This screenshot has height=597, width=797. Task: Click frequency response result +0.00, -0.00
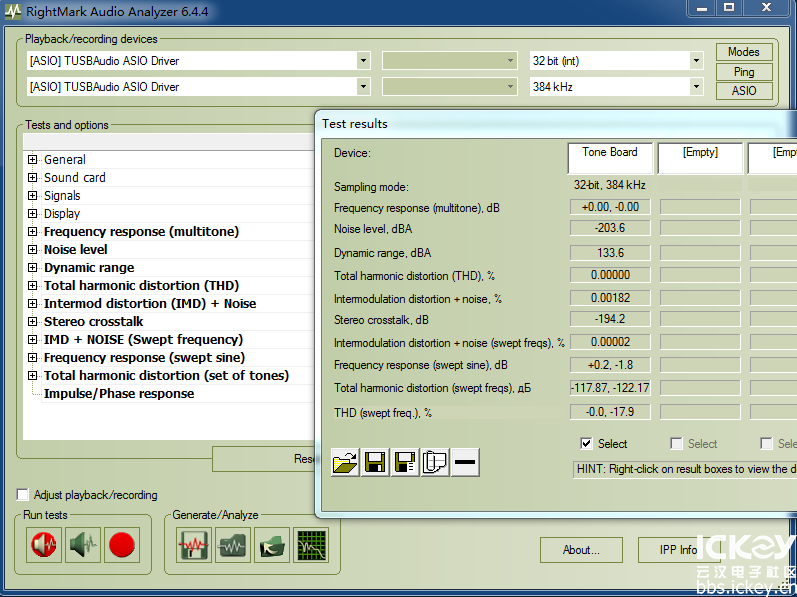[610, 207]
